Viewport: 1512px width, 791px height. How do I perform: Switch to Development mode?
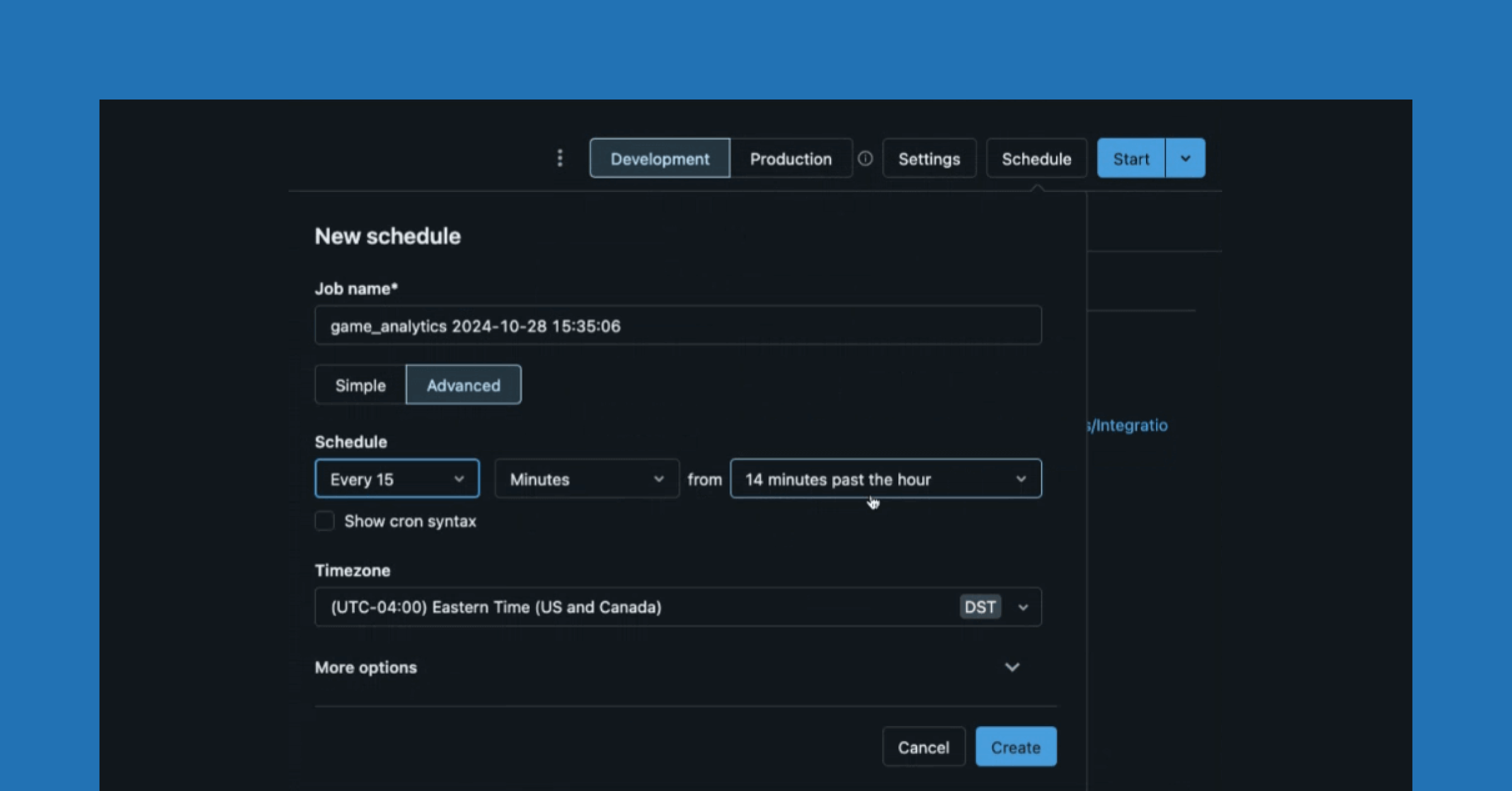(x=660, y=159)
